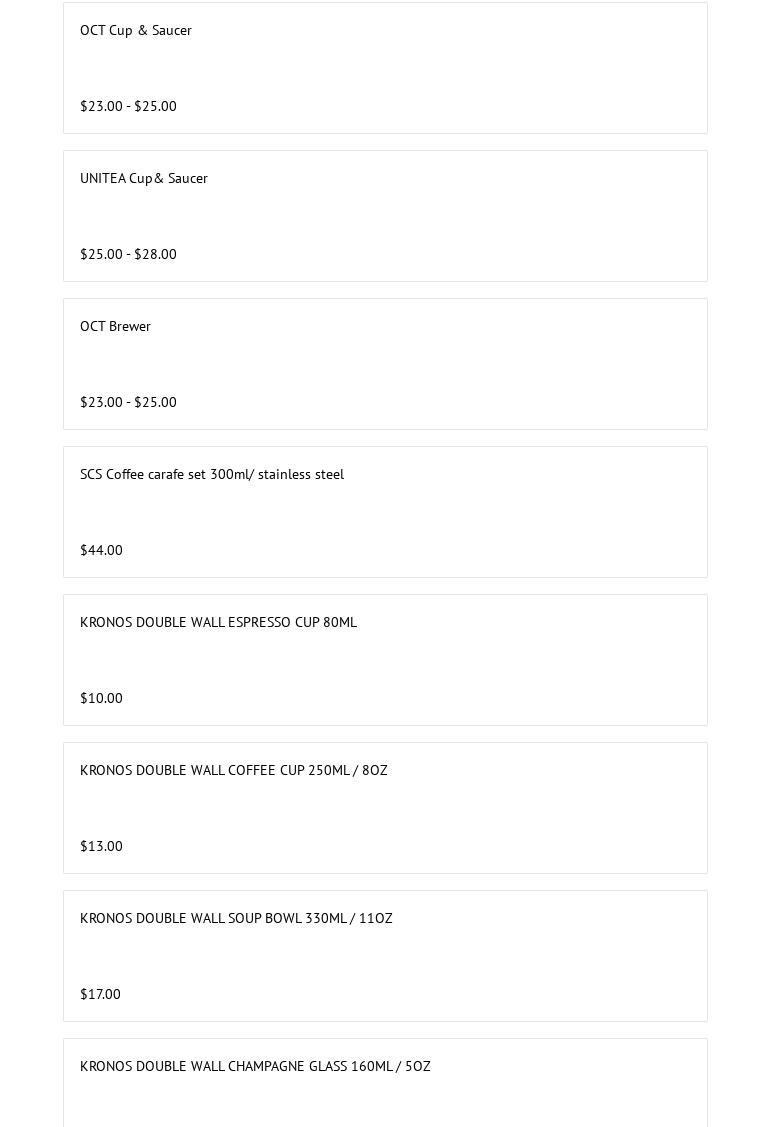
Task: Click the $44.00 price label
Action: (101, 551)
